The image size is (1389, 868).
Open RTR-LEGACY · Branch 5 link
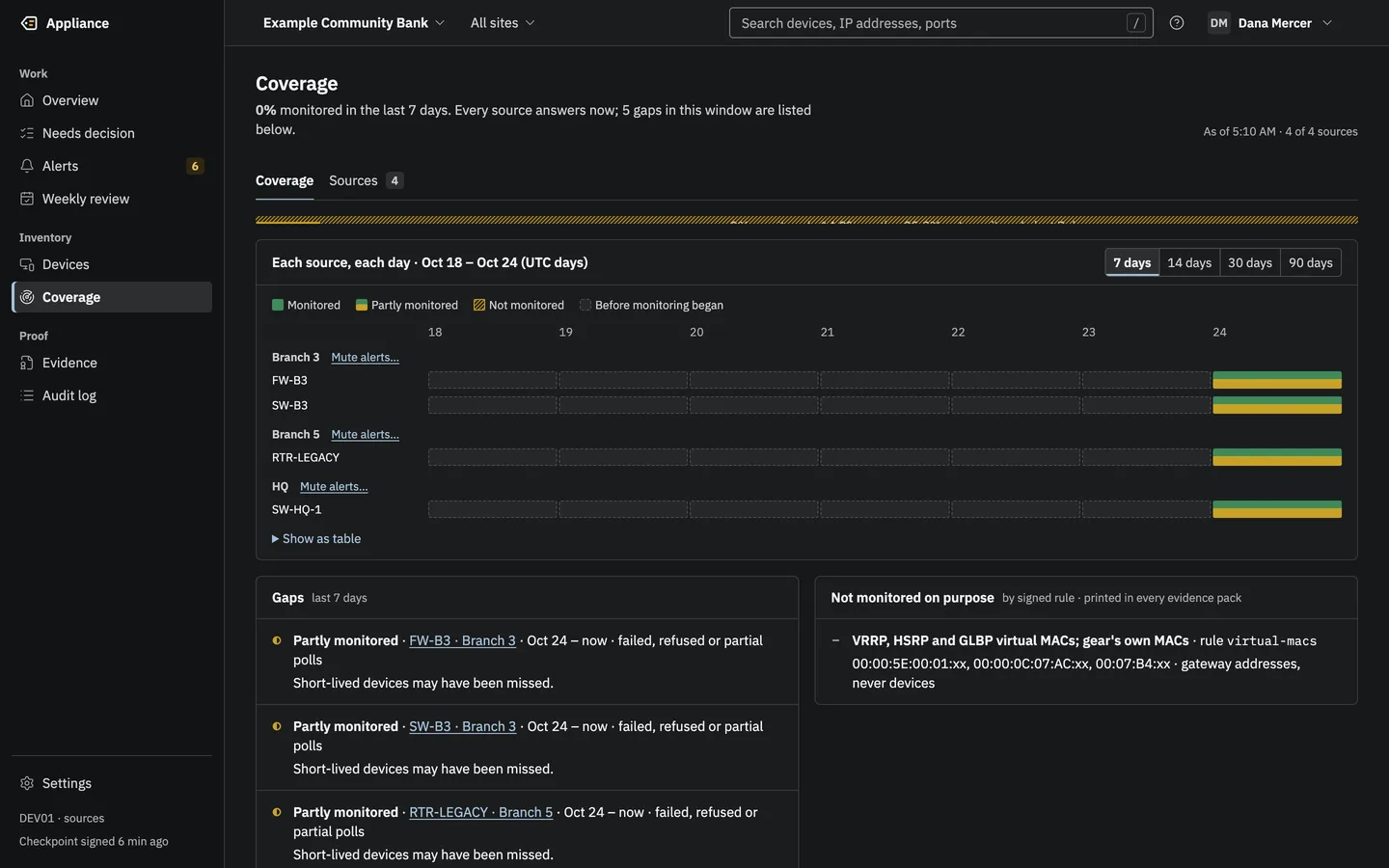[480, 812]
